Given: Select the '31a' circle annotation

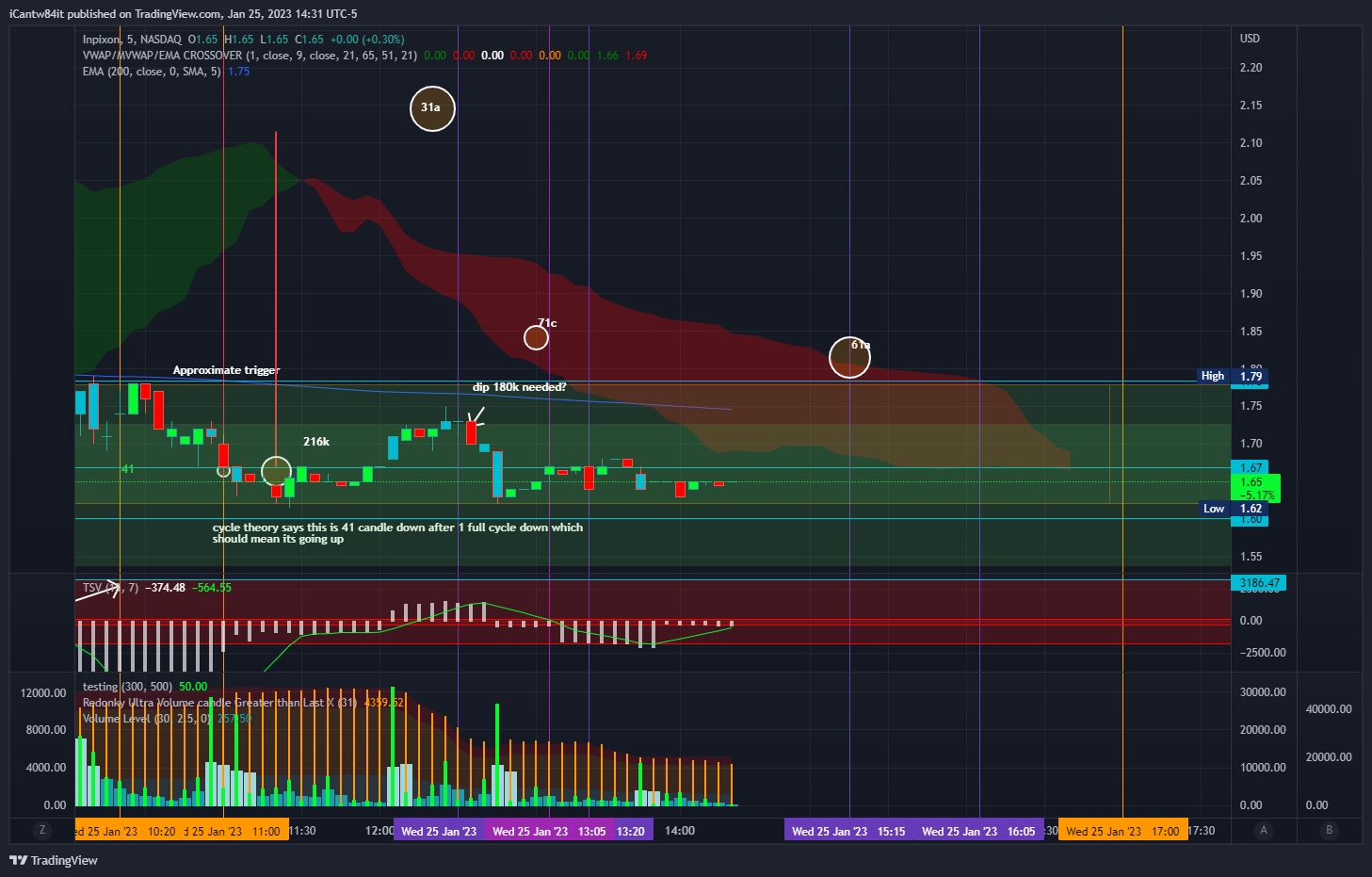Looking at the screenshot, I should click(x=432, y=108).
